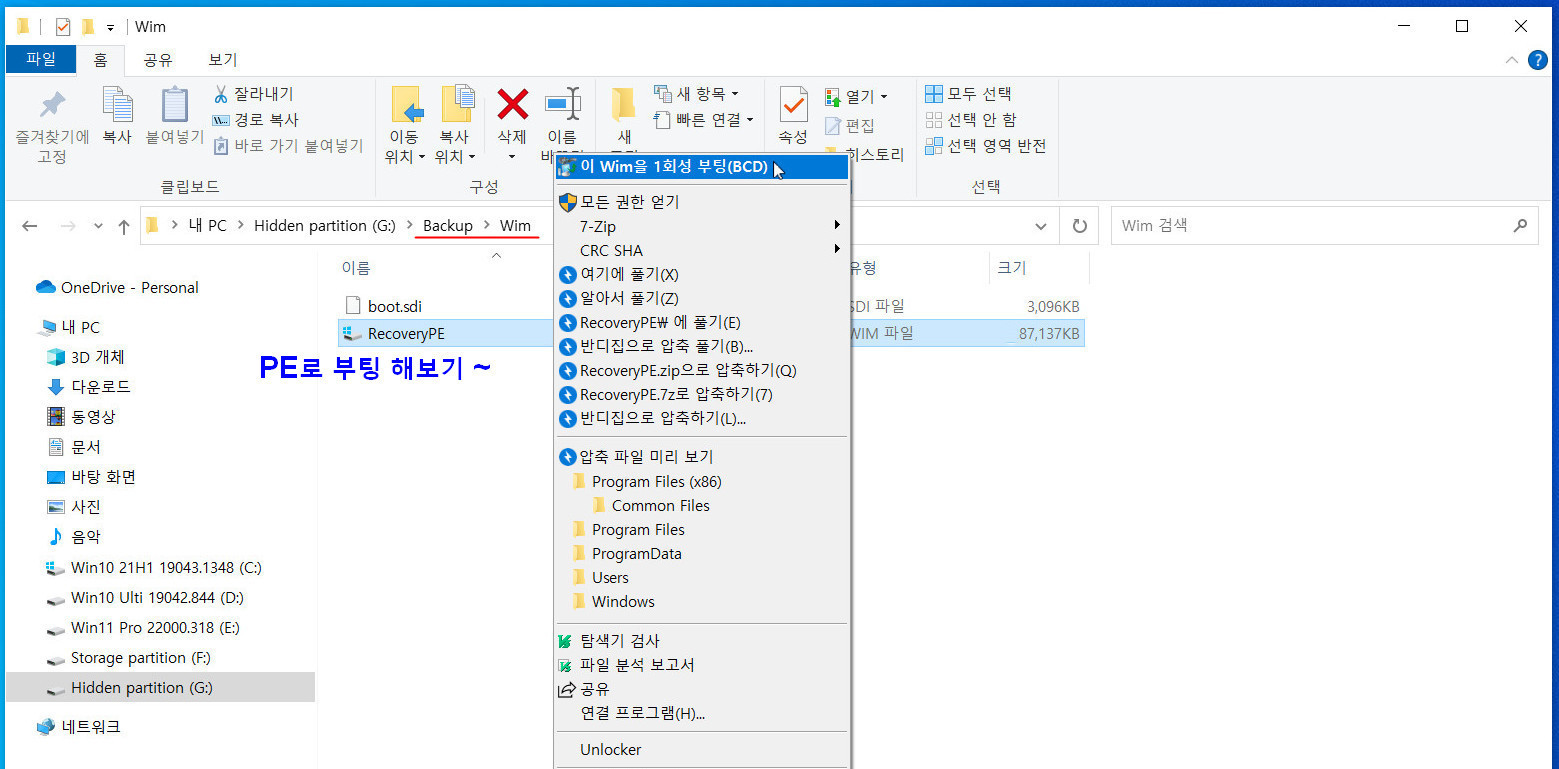This screenshot has height=769, width=1559.
Task: Choose 이 Wim을 1회성 부팅(BCD) menu entry
Action: (702, 167)
